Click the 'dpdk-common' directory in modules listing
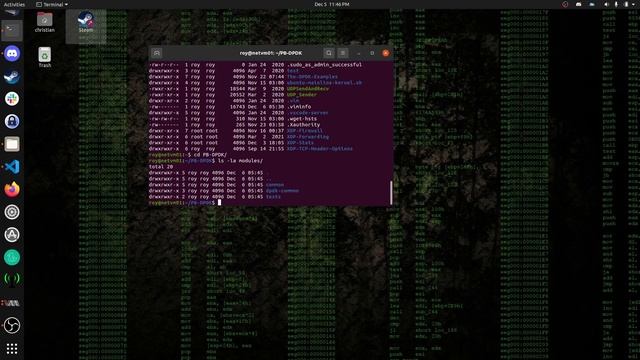Image resolution: width=640 pixels, height=360 pixels. tap(282, 191)
